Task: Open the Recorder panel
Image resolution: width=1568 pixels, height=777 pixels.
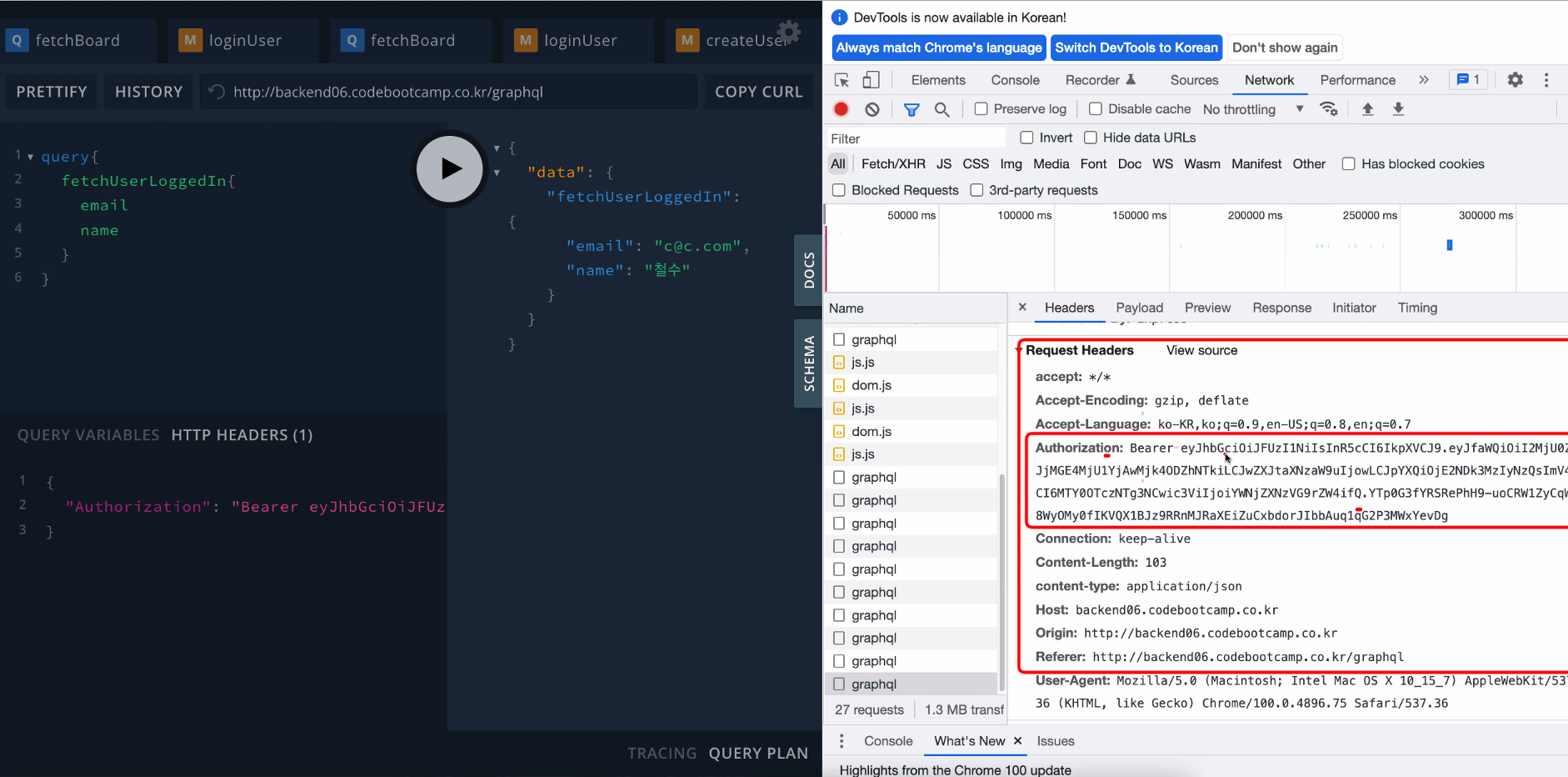Action: tap(1100, 80)
